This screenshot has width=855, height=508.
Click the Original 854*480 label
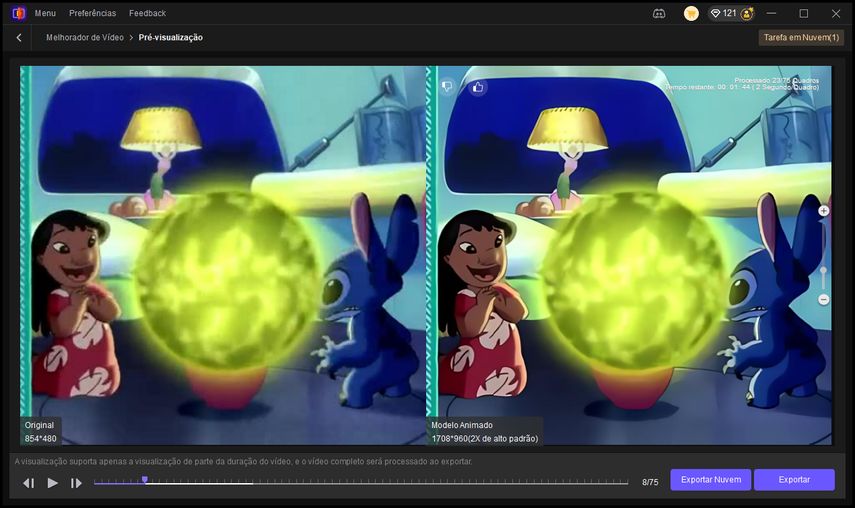tap(40, 431)
